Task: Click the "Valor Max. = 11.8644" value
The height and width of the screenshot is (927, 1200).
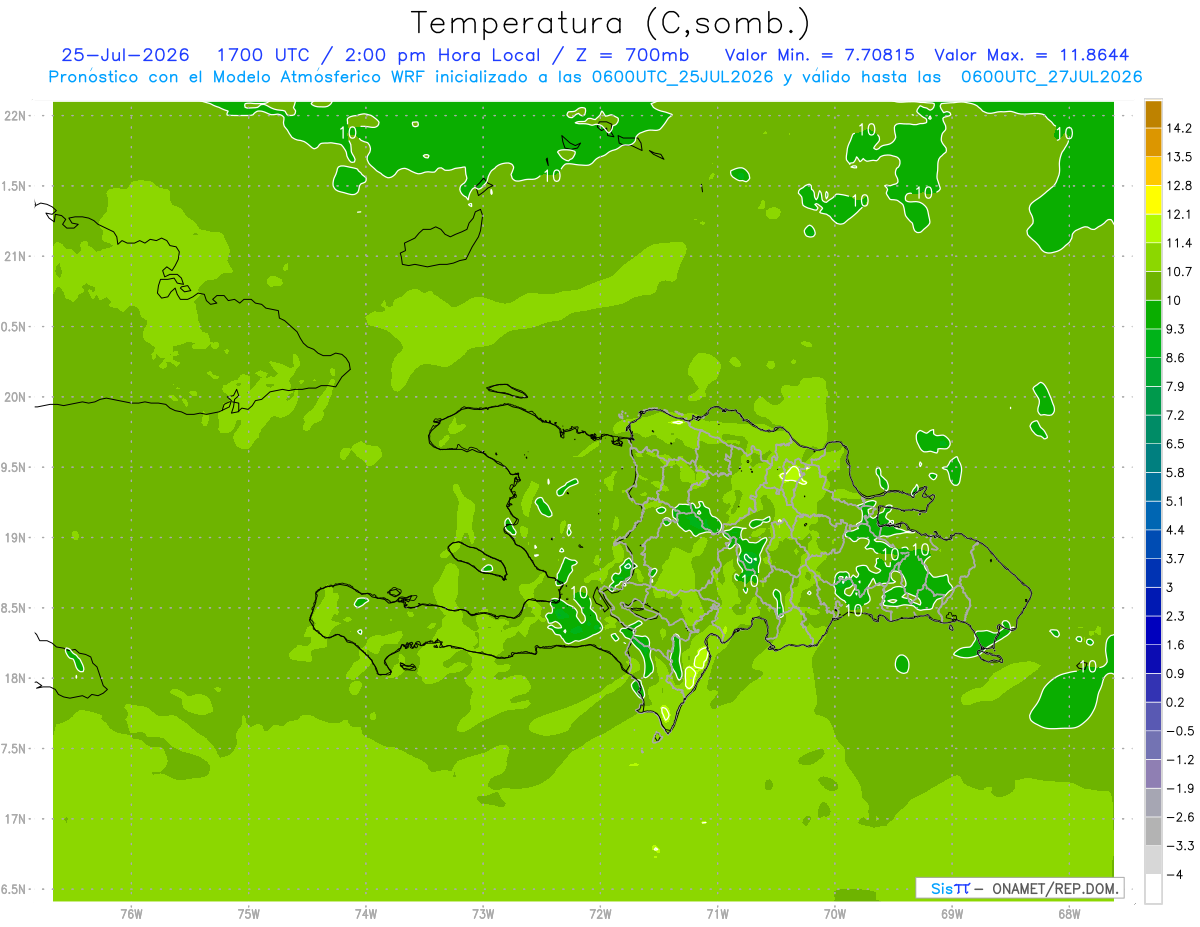Action: 1032,54
